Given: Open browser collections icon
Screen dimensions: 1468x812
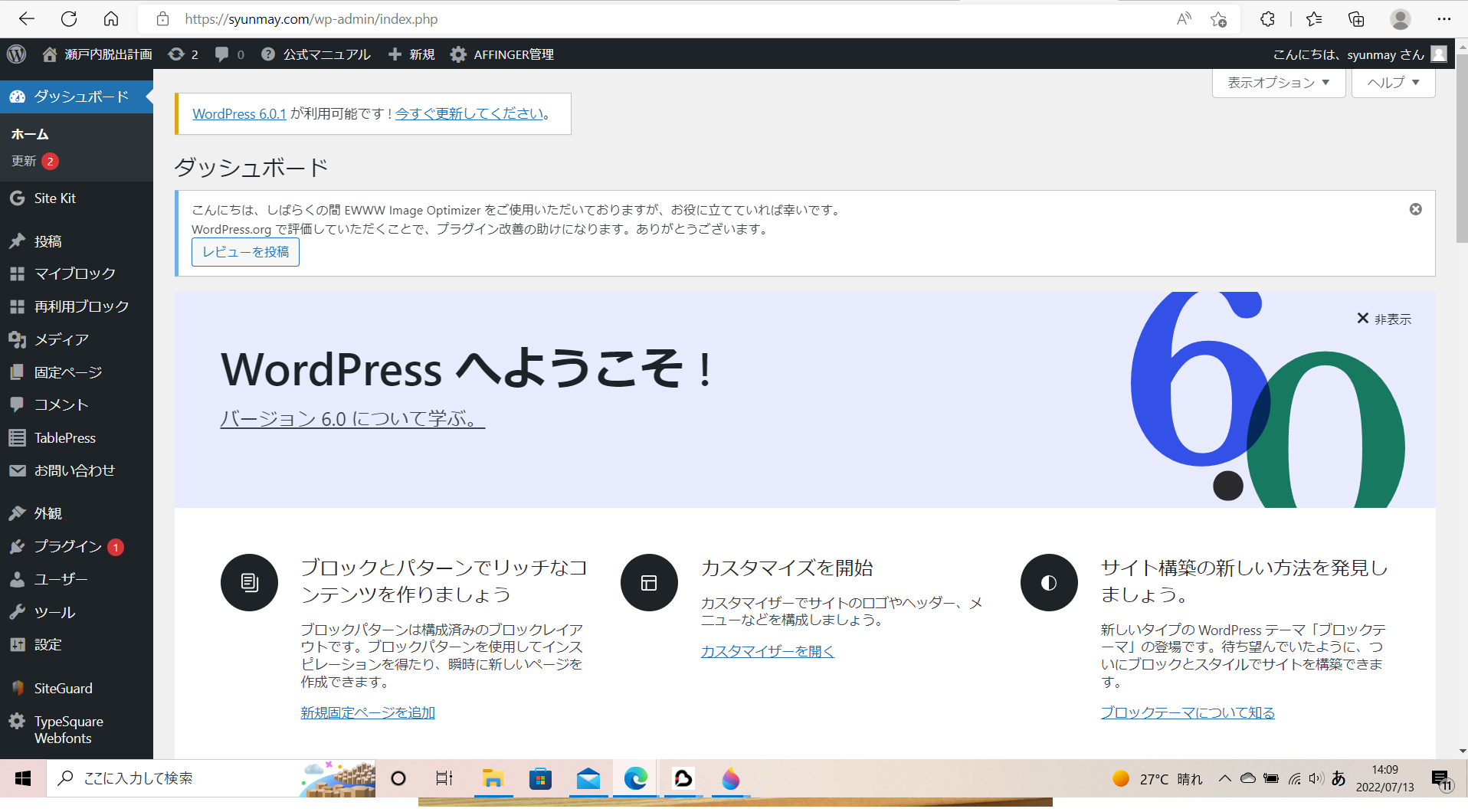Looking at the screenshot, I should (x=1356, y=19).
